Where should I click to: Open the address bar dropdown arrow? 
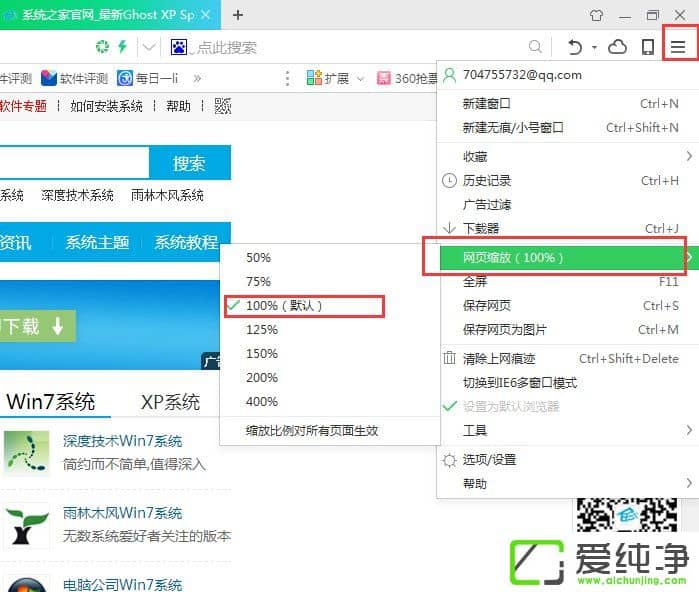(149, 47)
